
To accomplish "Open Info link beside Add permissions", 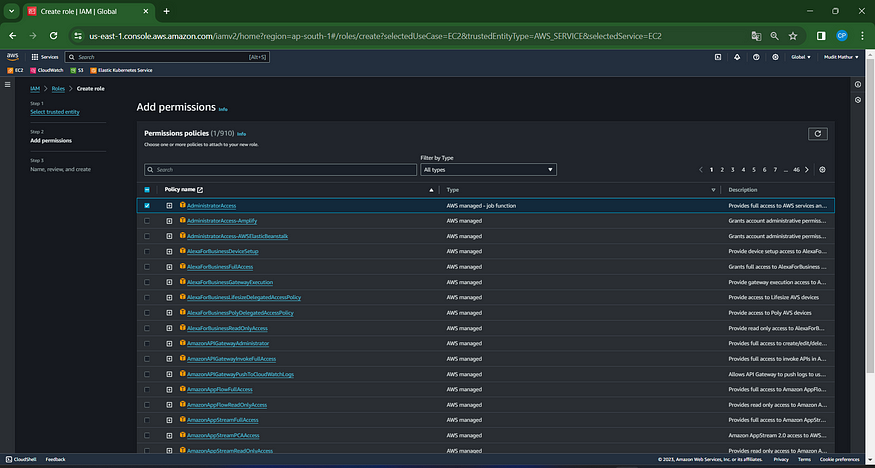I will point(223,109).
